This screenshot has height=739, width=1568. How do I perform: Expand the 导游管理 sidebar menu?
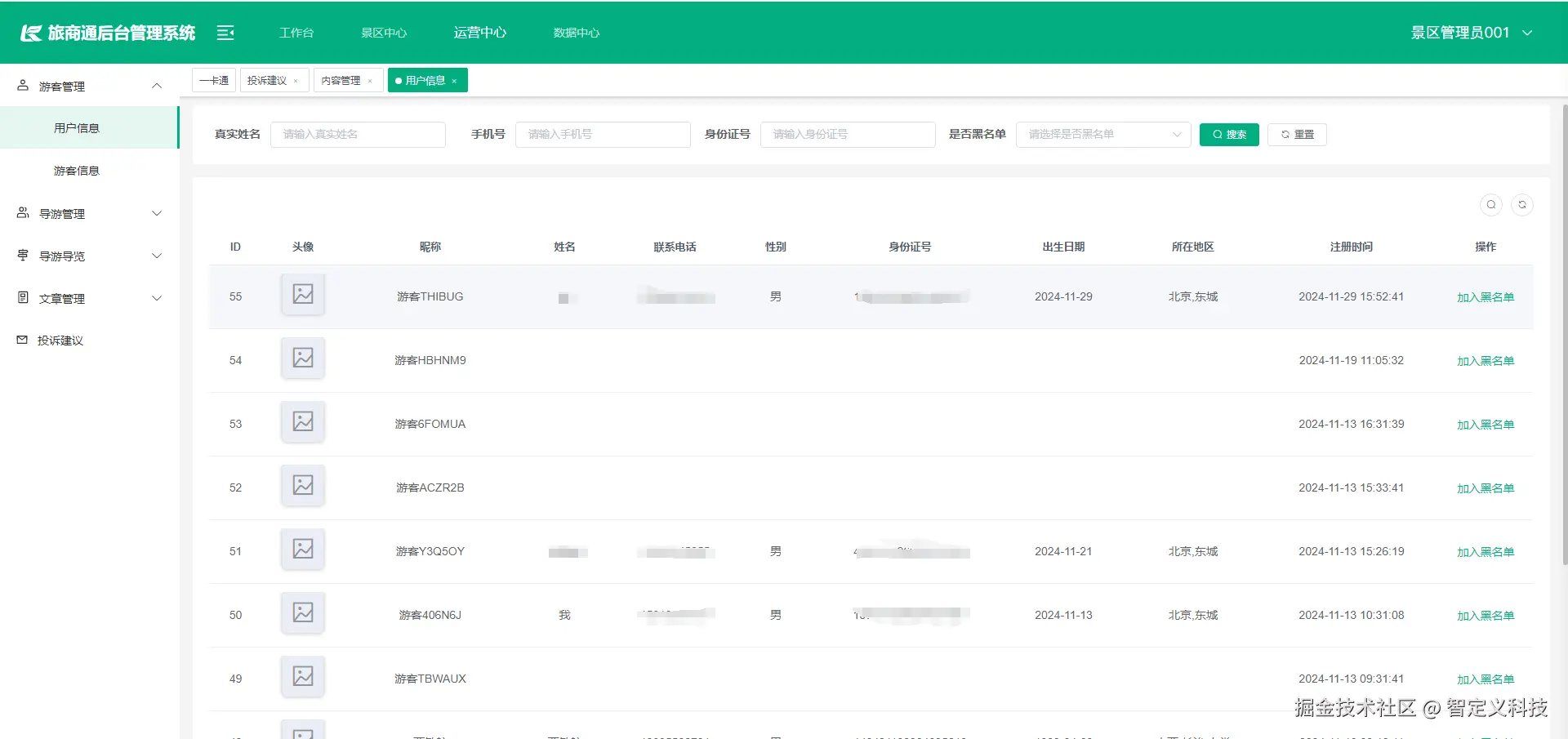pos(90,214)
